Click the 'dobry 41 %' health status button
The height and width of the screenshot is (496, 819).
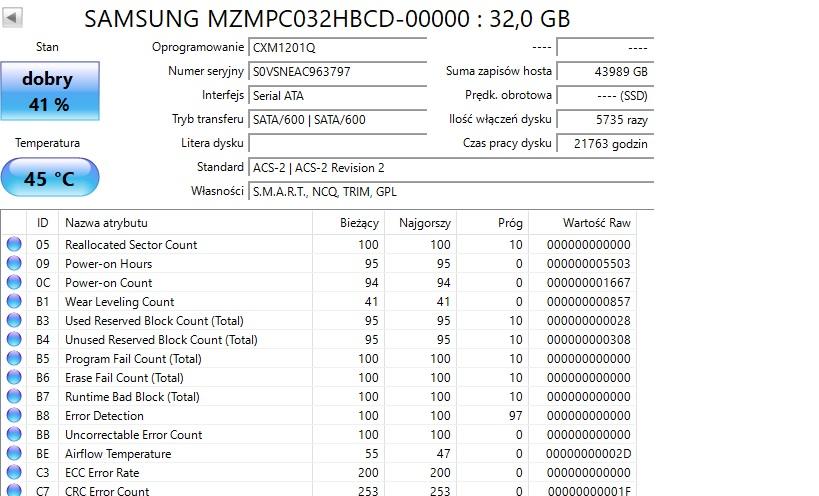[49, 92]
